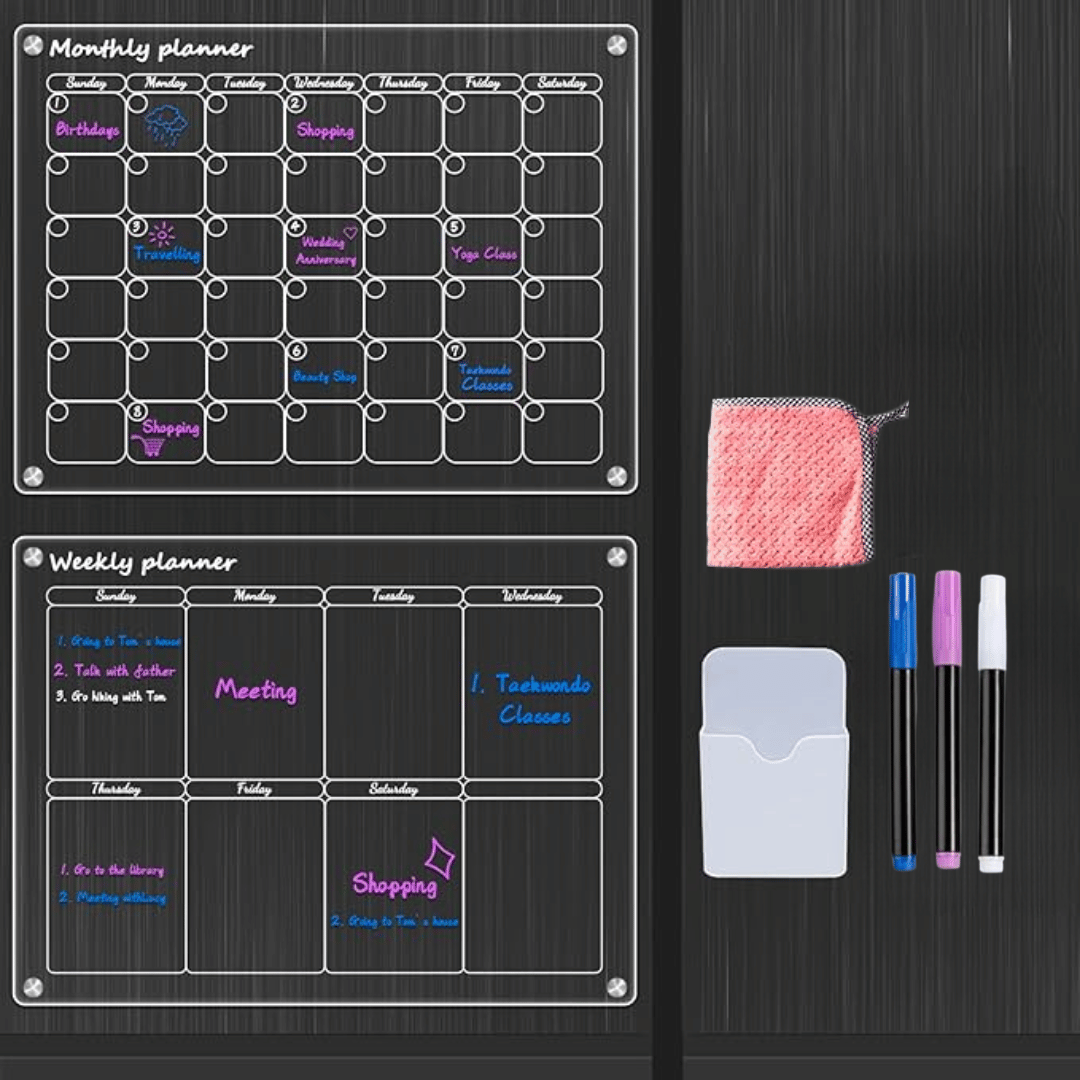Click the Saturday header in the weekly planner

tap(393, 789)
